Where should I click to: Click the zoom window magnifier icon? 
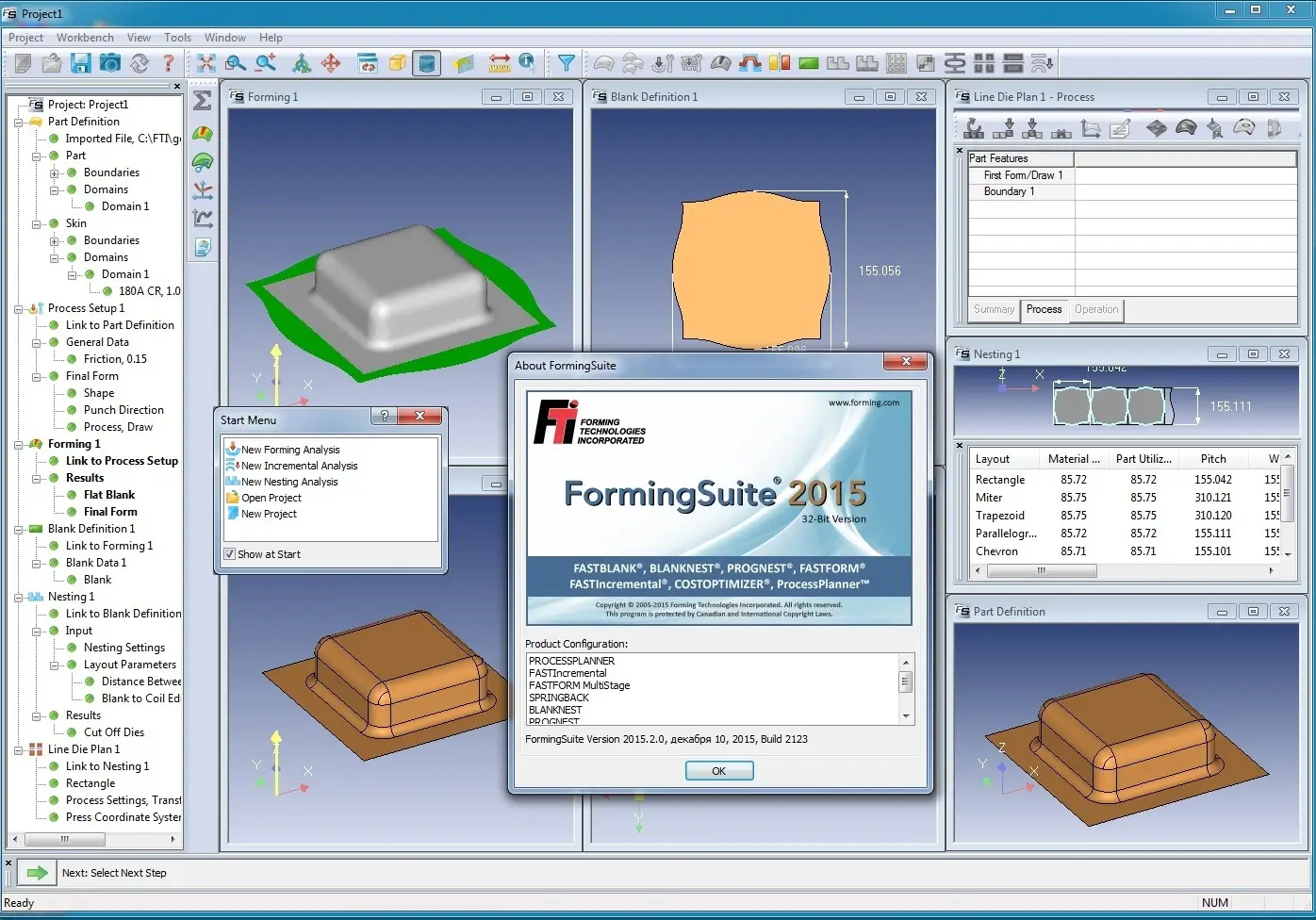coord(236,63)
